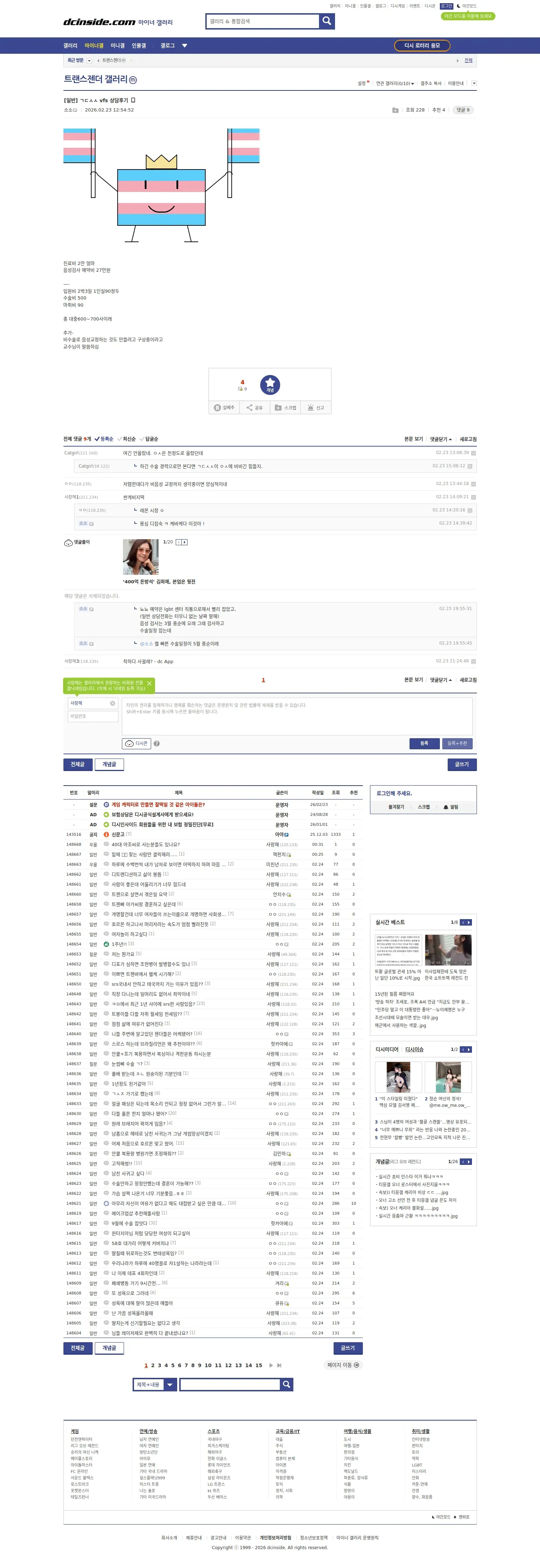The width and height of the screenshot is (540, 1568).
Task: Click the 디시 로터리 응모 banner button
Action: (x=422, y=46)
